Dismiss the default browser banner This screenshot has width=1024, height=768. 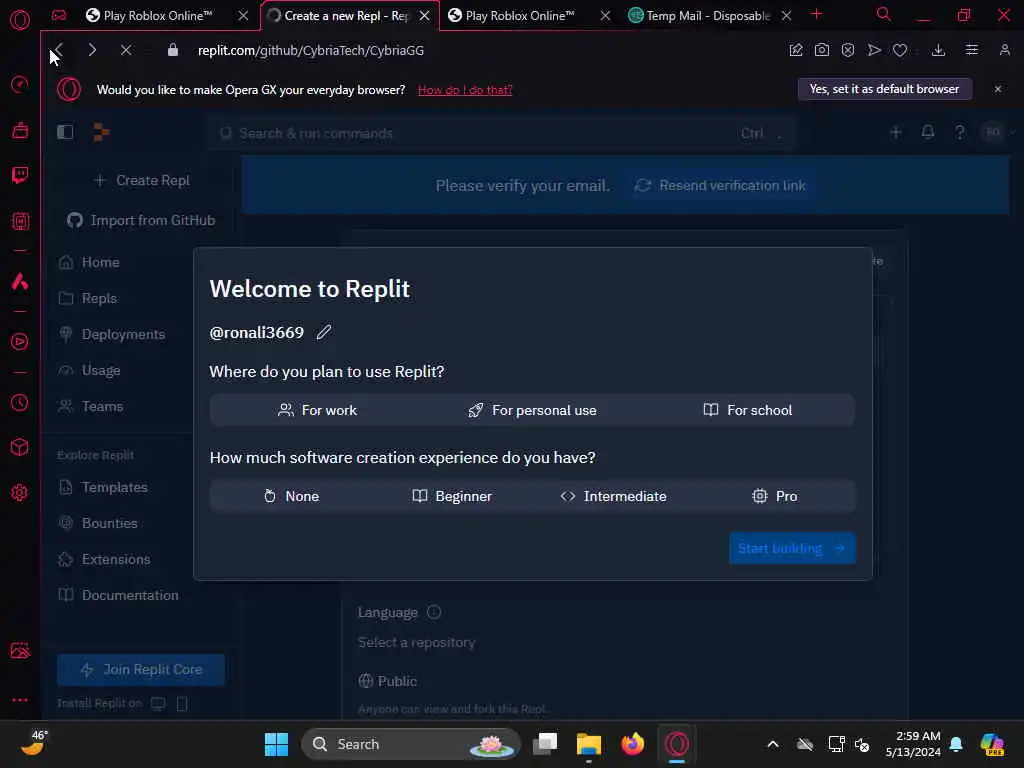[x=998, y=89]
